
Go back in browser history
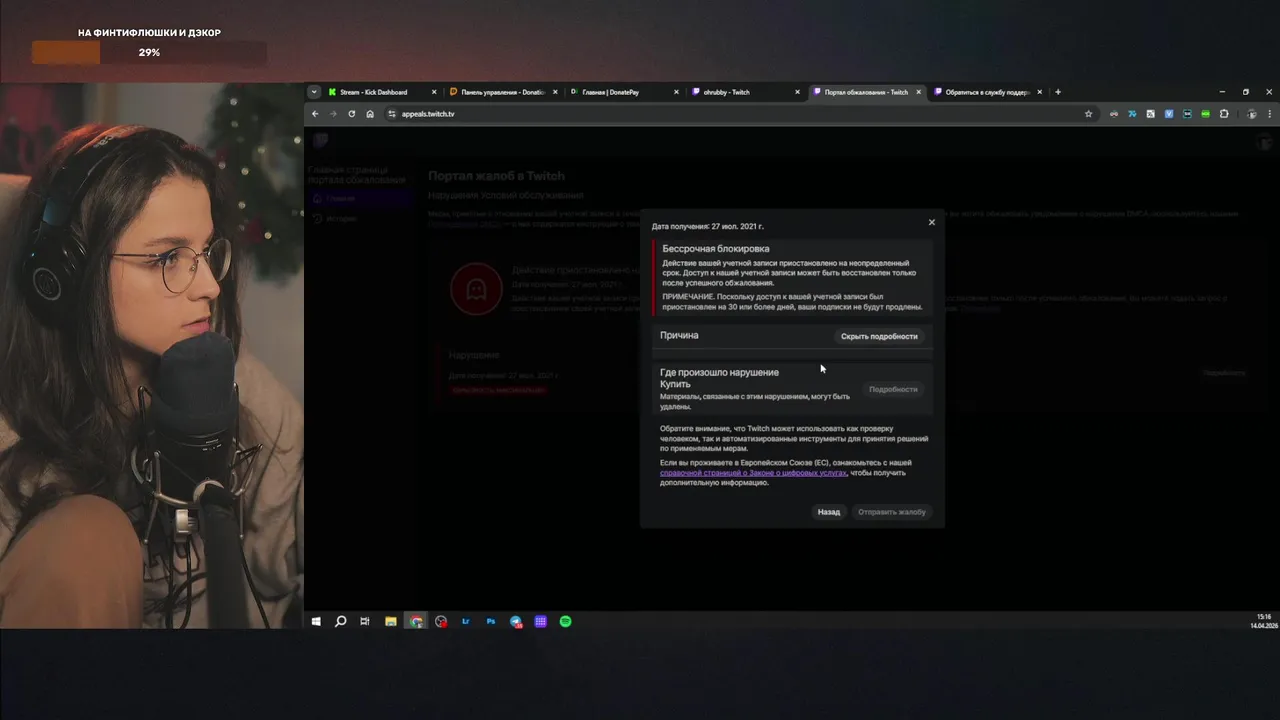click(x=315, y=114)
